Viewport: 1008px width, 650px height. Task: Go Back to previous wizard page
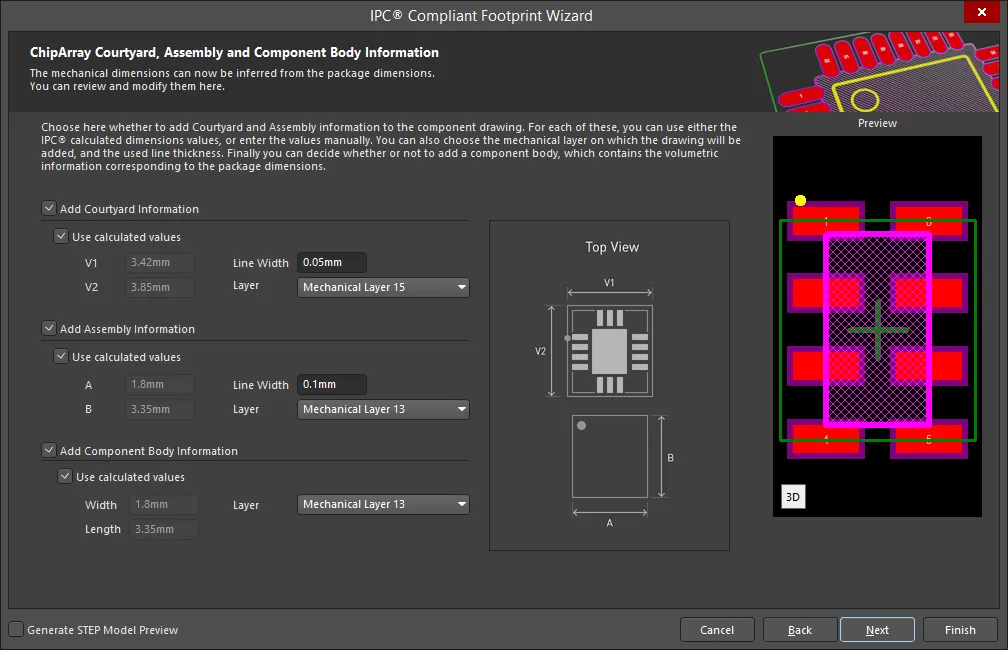click(x=800, y=630)
